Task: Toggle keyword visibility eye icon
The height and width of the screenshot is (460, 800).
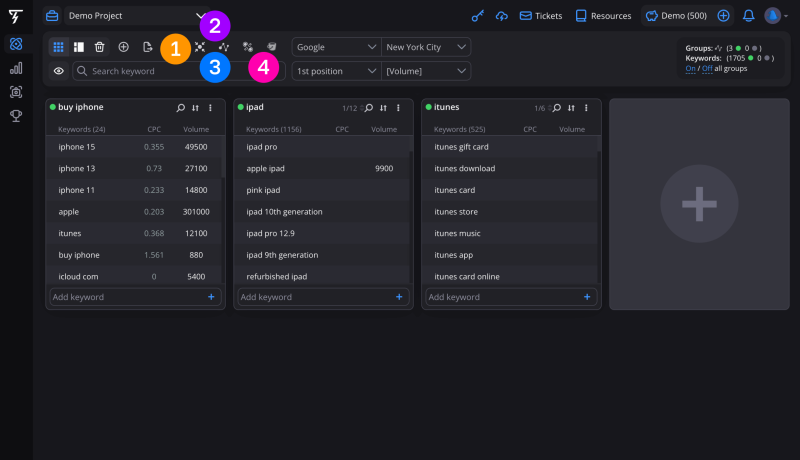Action: pos(58,71)
